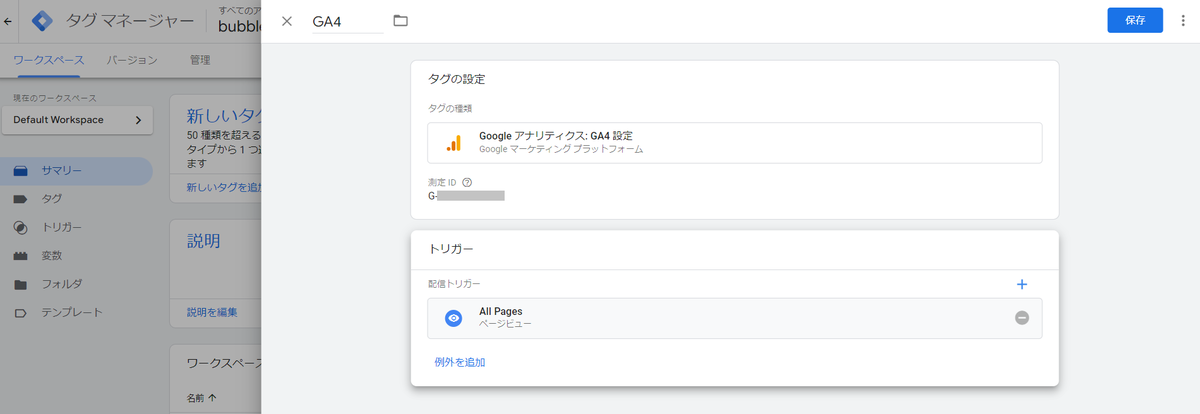
Task: Open the three-dot more options menu
Action: point(1184,21)
